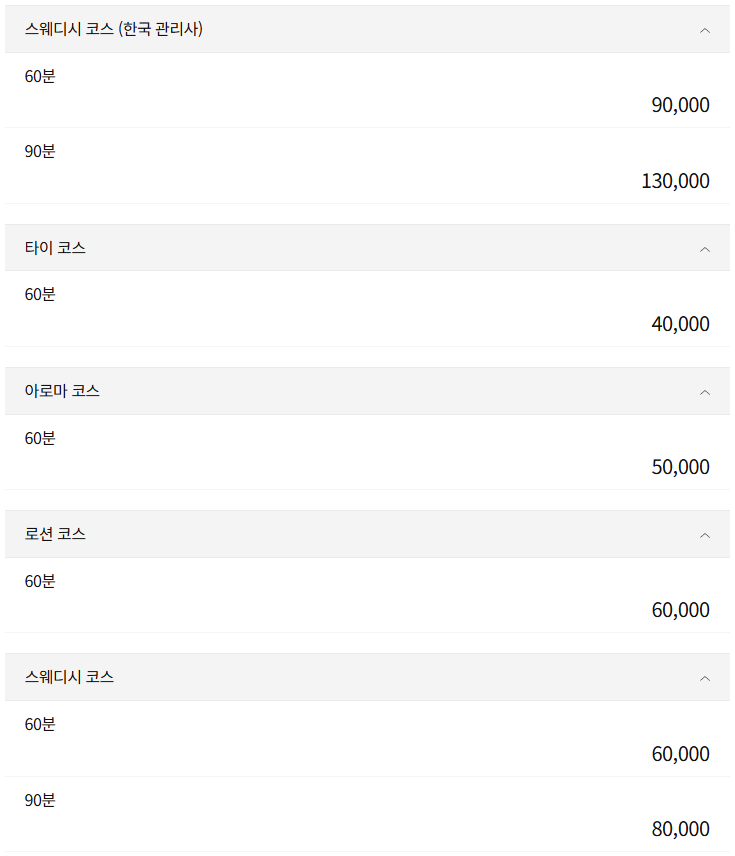735x856 pixels.
Task: Click the 50,000 아로마 코스 price
Action: tap(680, 467)
